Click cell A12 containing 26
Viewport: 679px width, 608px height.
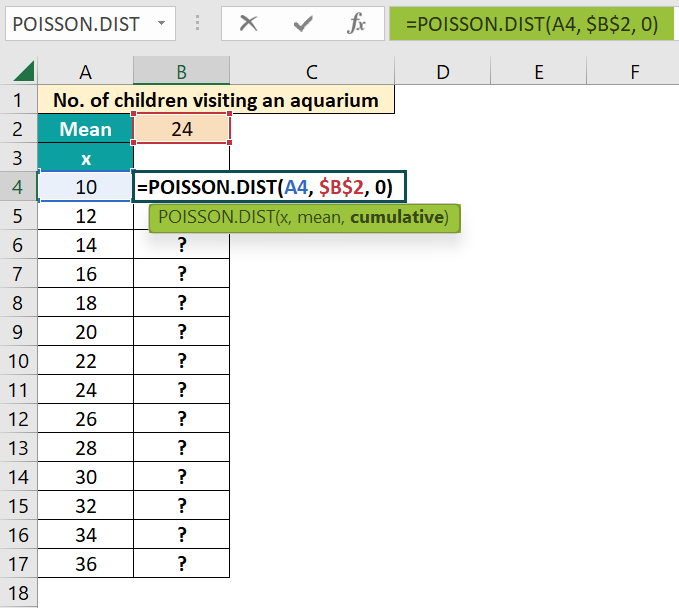[x=85, y=419]
